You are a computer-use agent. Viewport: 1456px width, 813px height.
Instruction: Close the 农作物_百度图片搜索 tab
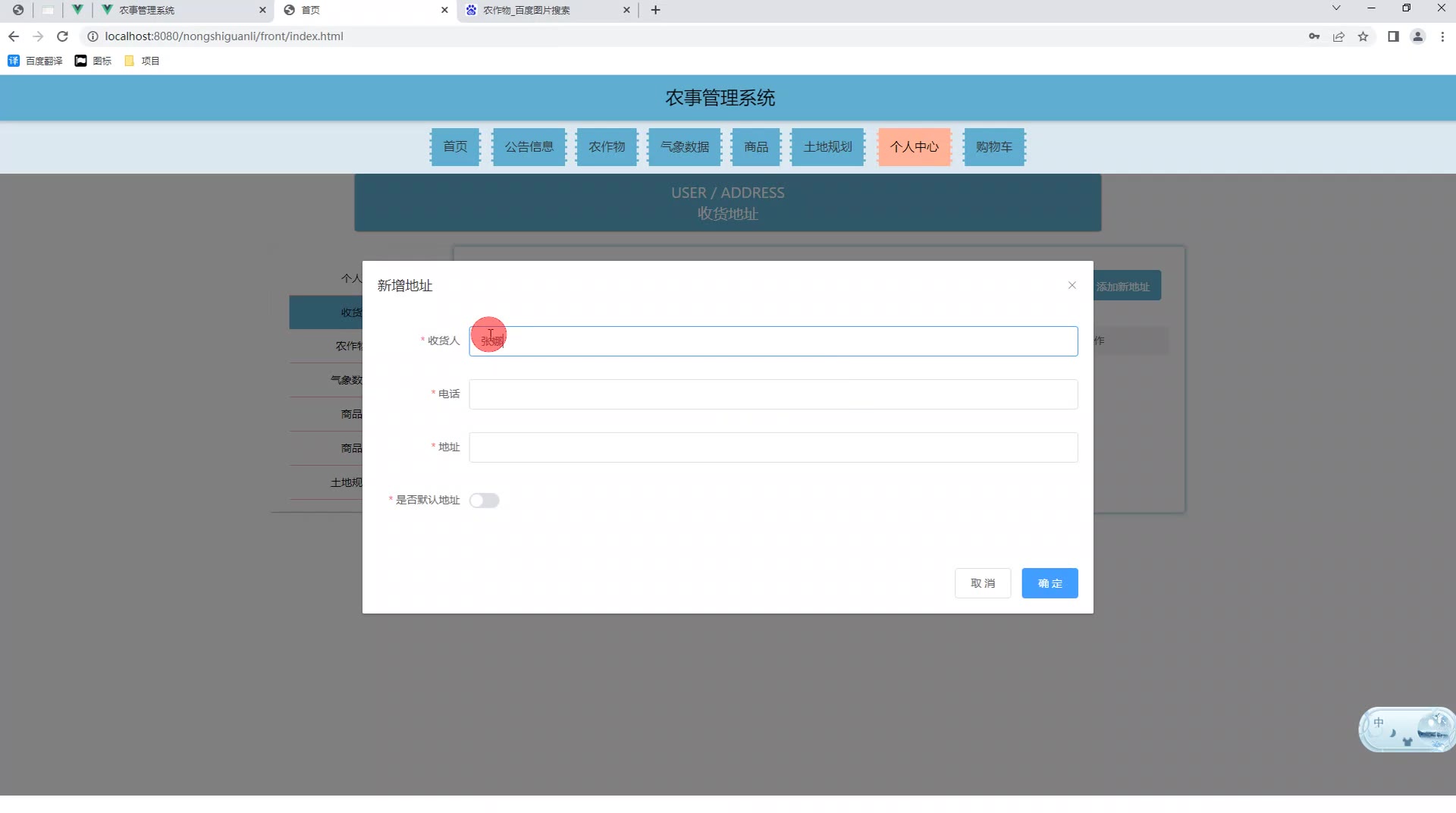point(626,10)
